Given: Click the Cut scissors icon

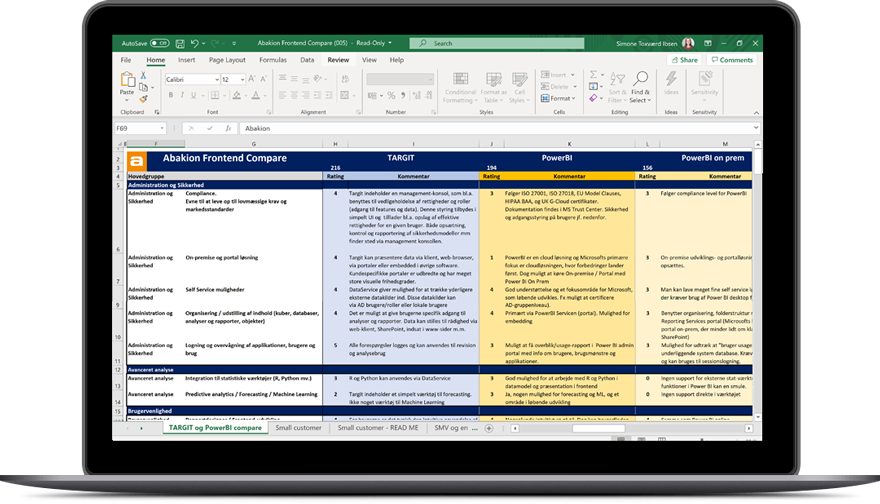Looking at the screenshot, I should click(144, 75).
